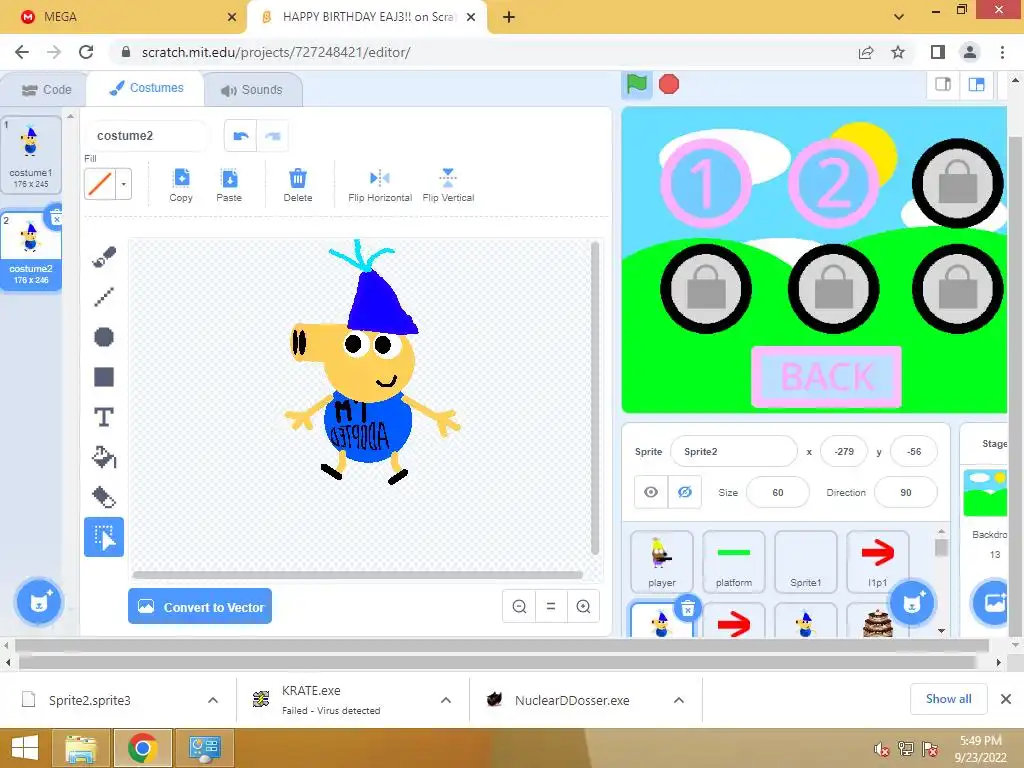
Task: Expand NuclearDDosser.exe download options
Action: tap(679, 700)
